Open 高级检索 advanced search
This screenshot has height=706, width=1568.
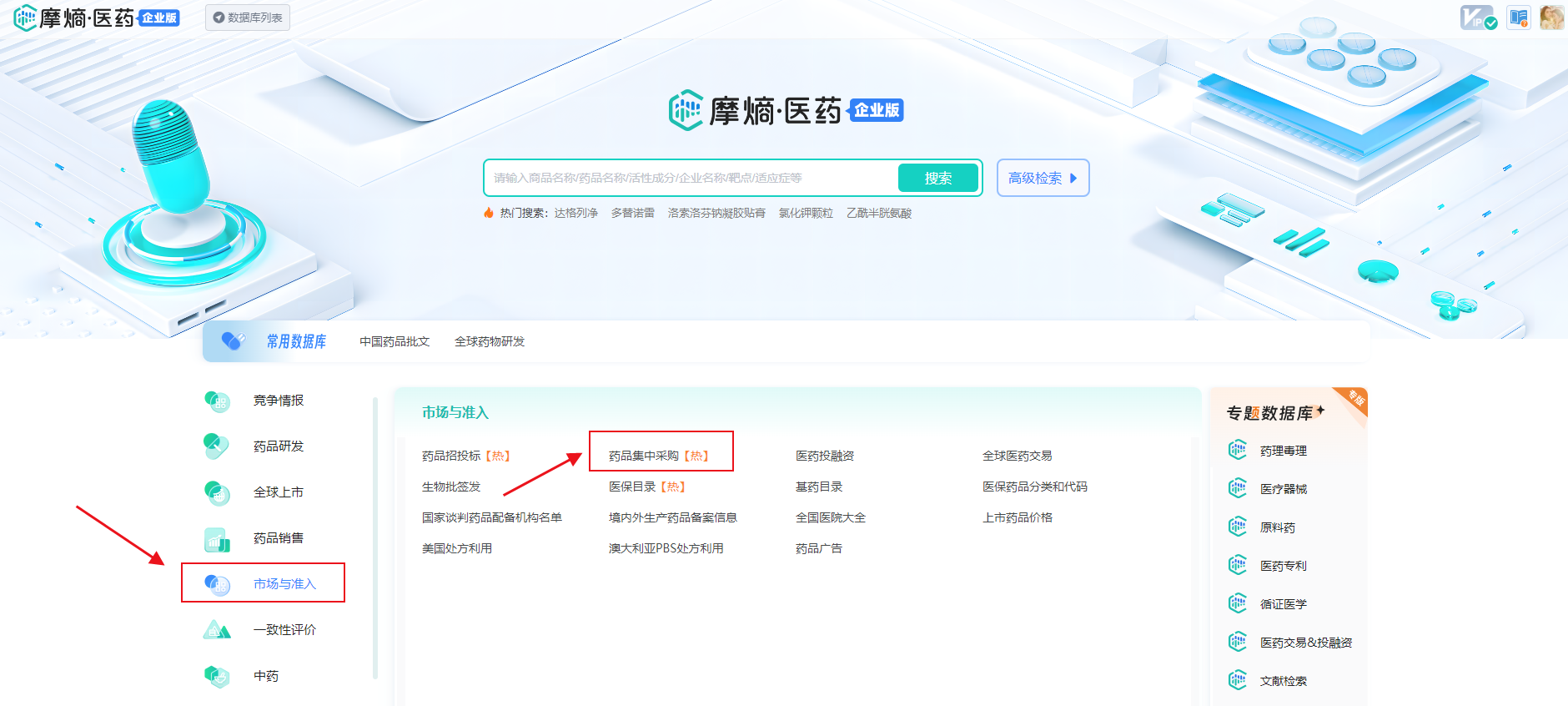(x=1043, y=178)
